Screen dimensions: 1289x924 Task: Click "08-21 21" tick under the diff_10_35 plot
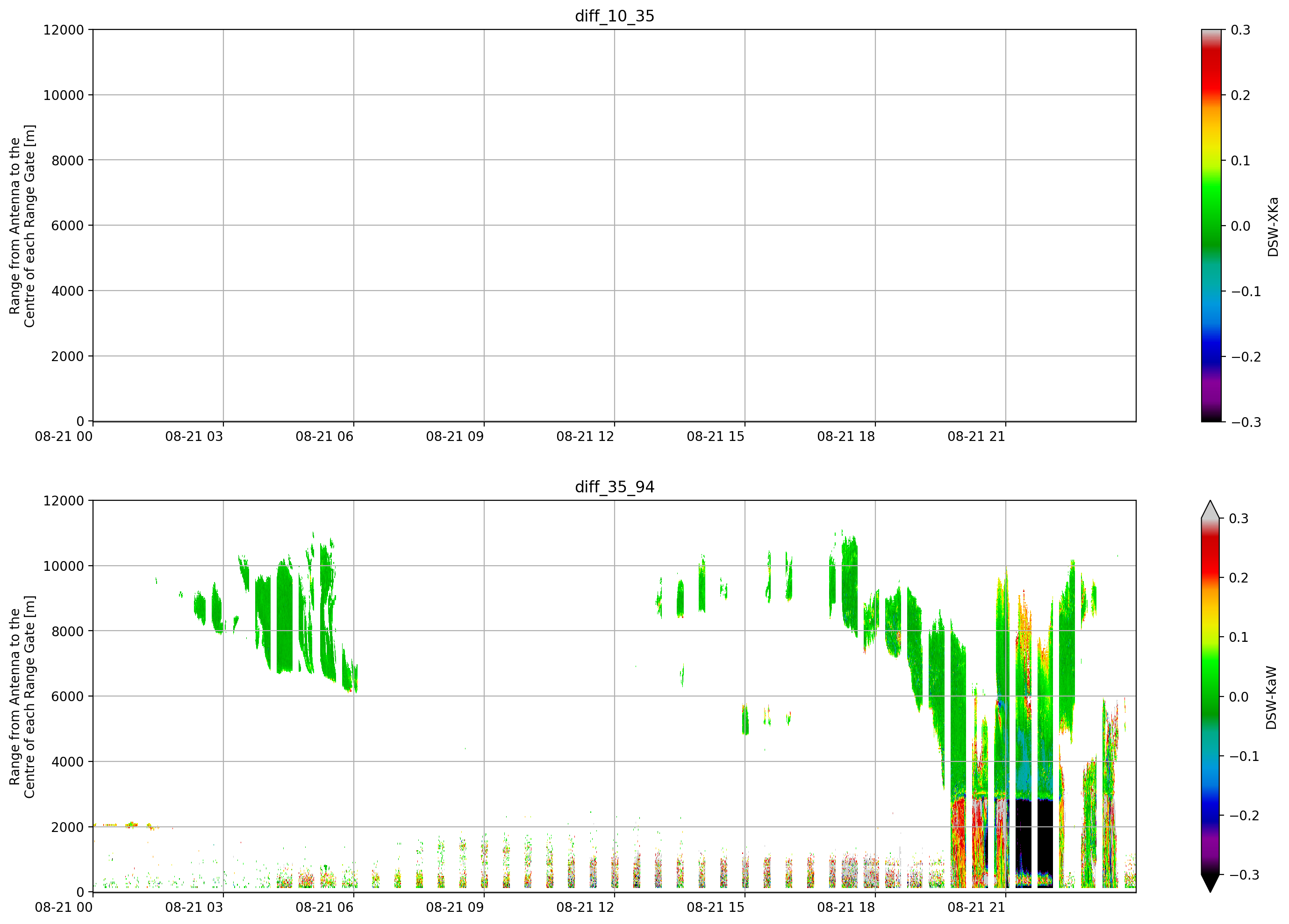976,437
